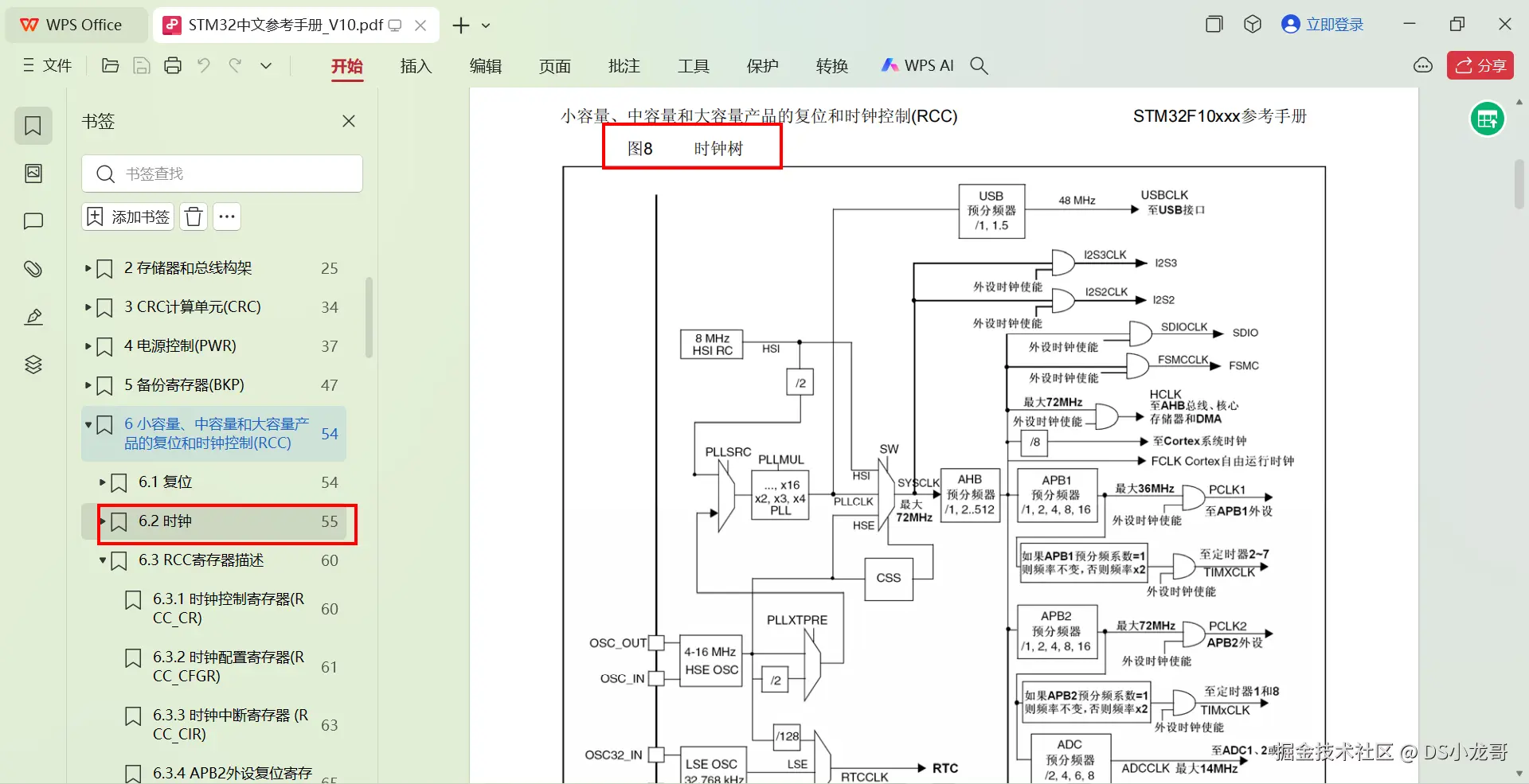Open the attachments paperclip panel
1529x784 pixels.
click(33, 269)
